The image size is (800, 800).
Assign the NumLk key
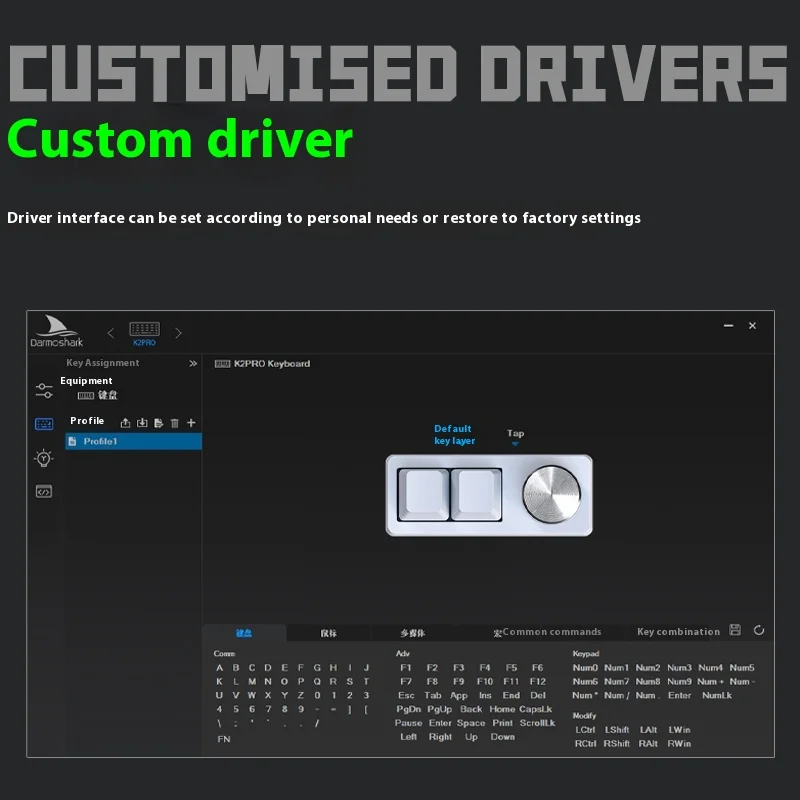click(x=716, y=695)
